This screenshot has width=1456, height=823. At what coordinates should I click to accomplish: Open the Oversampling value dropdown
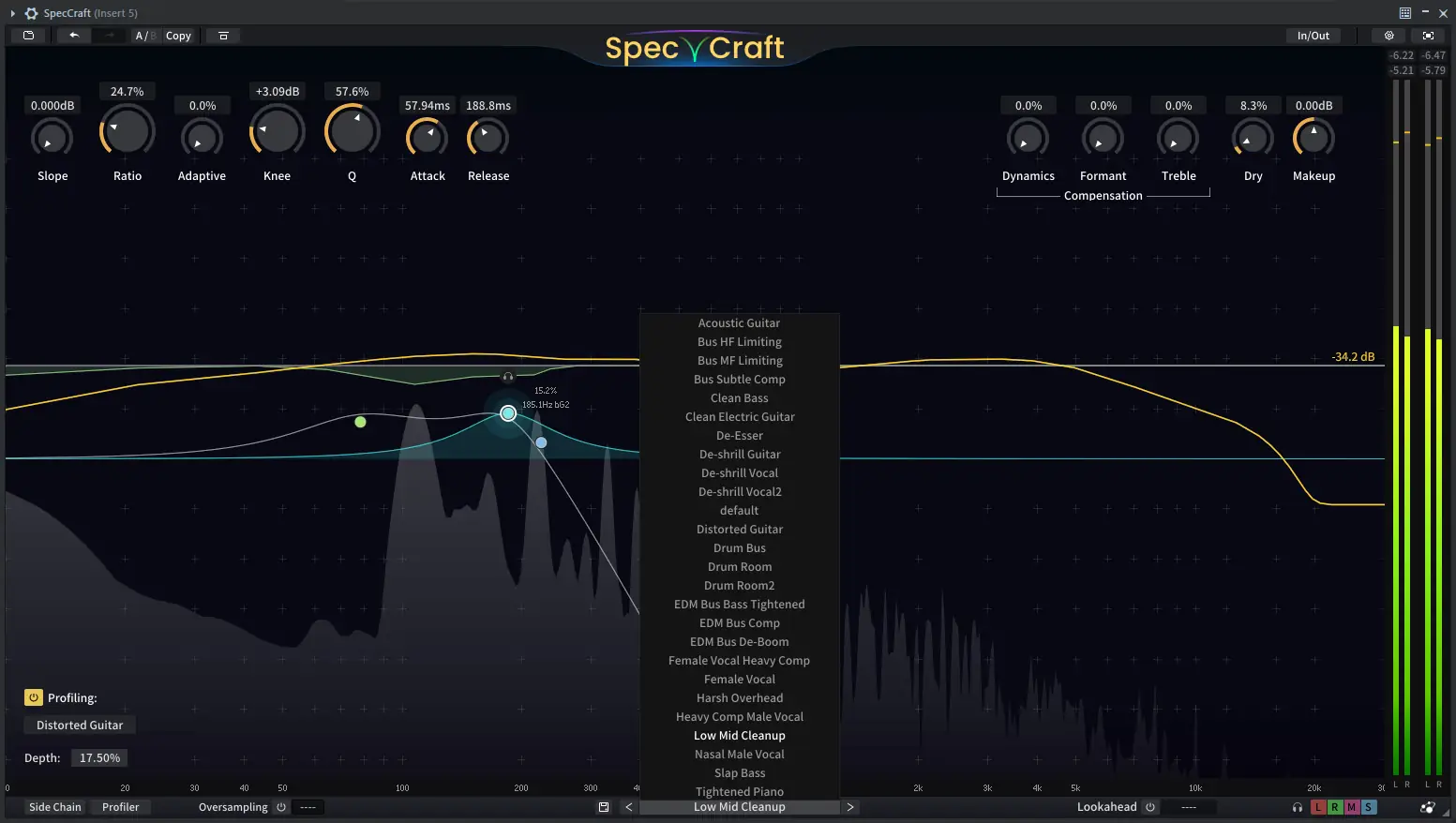tap(308, 807)
